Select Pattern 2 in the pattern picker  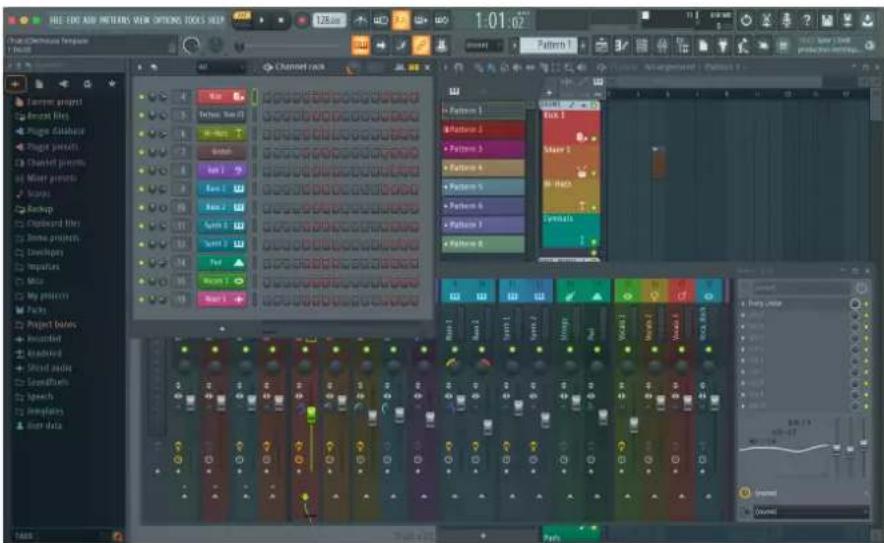[484, 130]
